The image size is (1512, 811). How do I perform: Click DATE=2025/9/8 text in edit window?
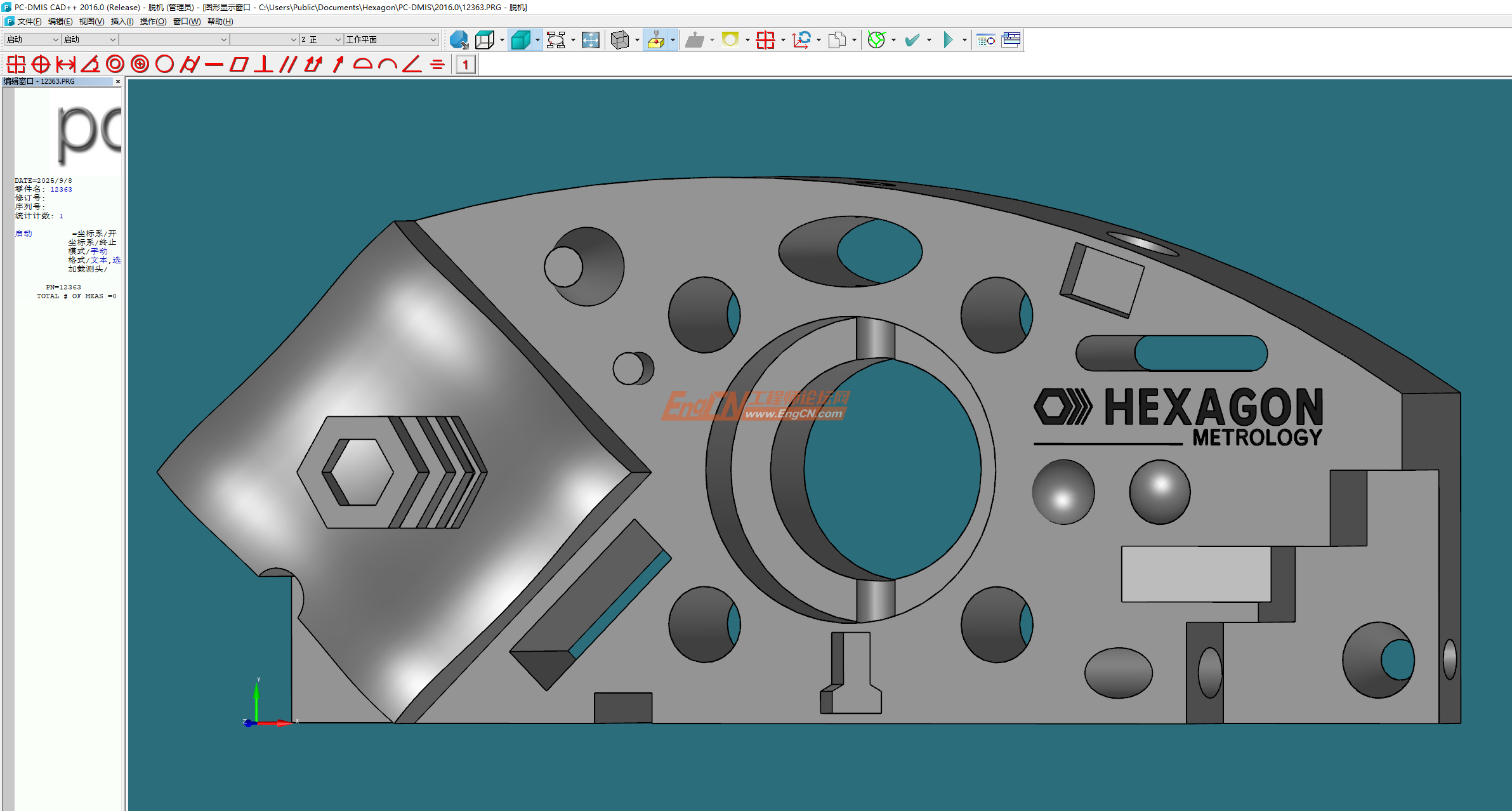[43, 180]
